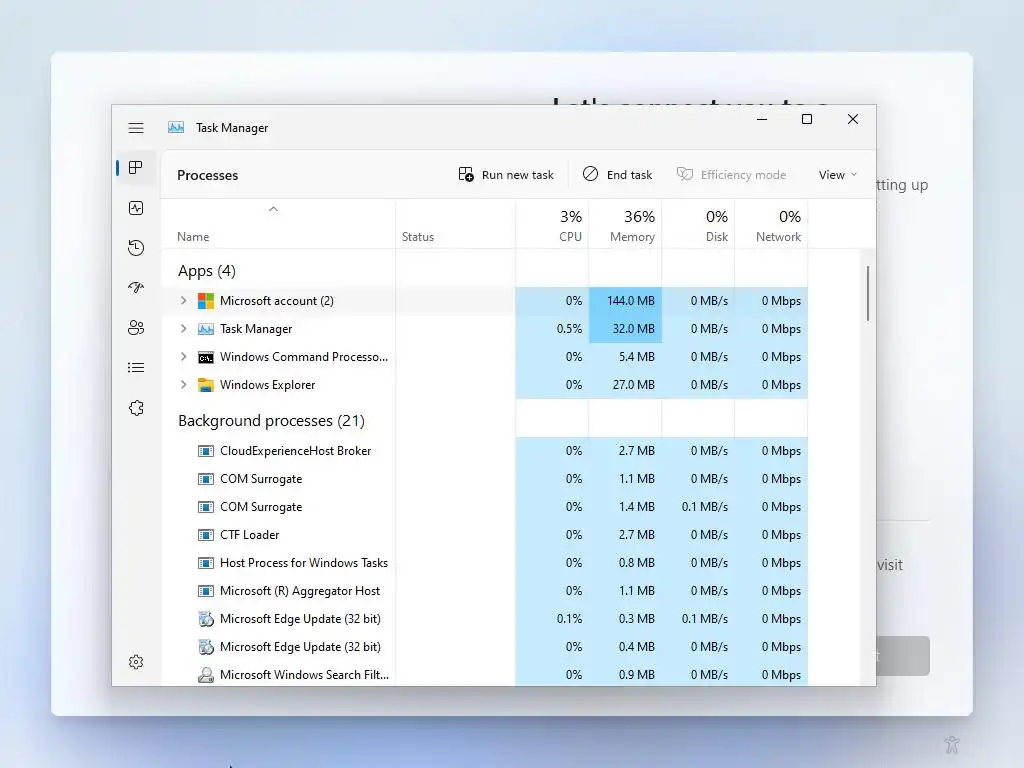Select the CloudExperienceHost Broker row

pos(485,451)
